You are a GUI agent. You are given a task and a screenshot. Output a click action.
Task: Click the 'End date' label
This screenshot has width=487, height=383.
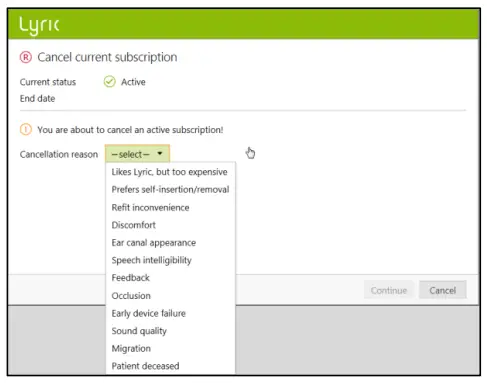(37, 99)
